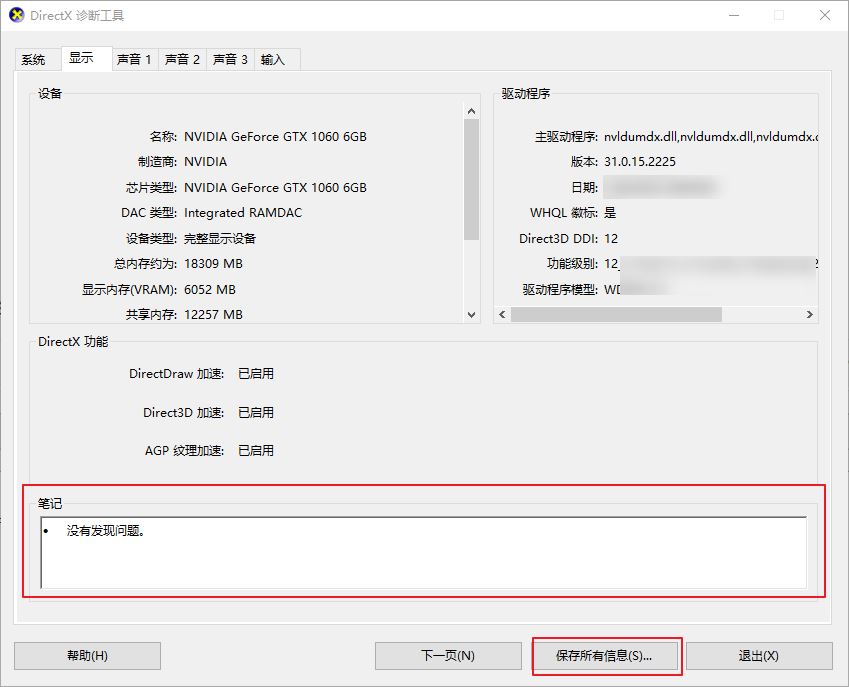Open the 声音 1 tab
The height and width of the screenshot is (687, 849).
click(x=134, y=60)
